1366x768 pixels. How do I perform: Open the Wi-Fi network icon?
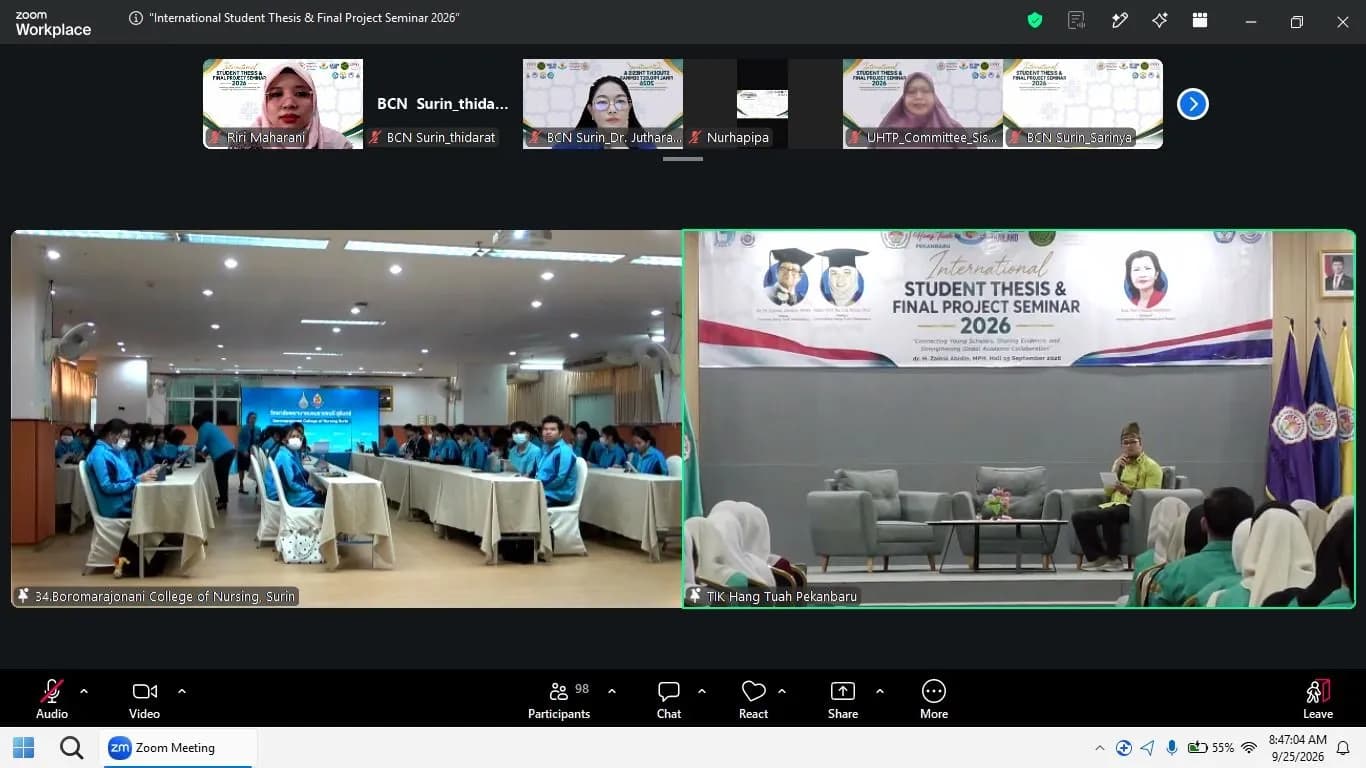1249,748
